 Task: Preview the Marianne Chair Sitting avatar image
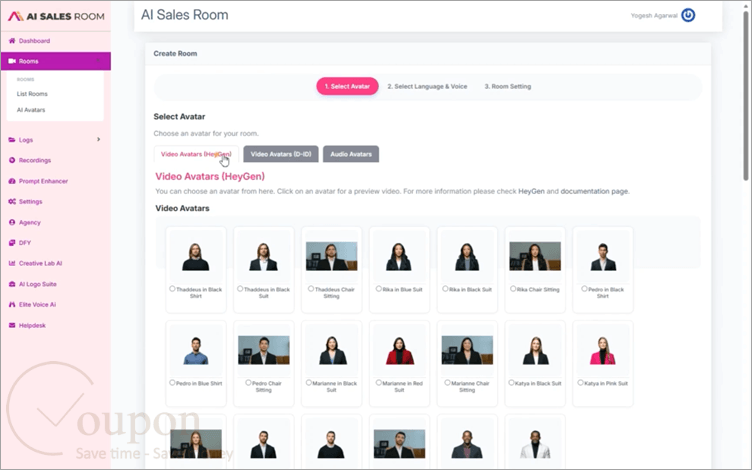pyautogui.click(x=467, y=350)
